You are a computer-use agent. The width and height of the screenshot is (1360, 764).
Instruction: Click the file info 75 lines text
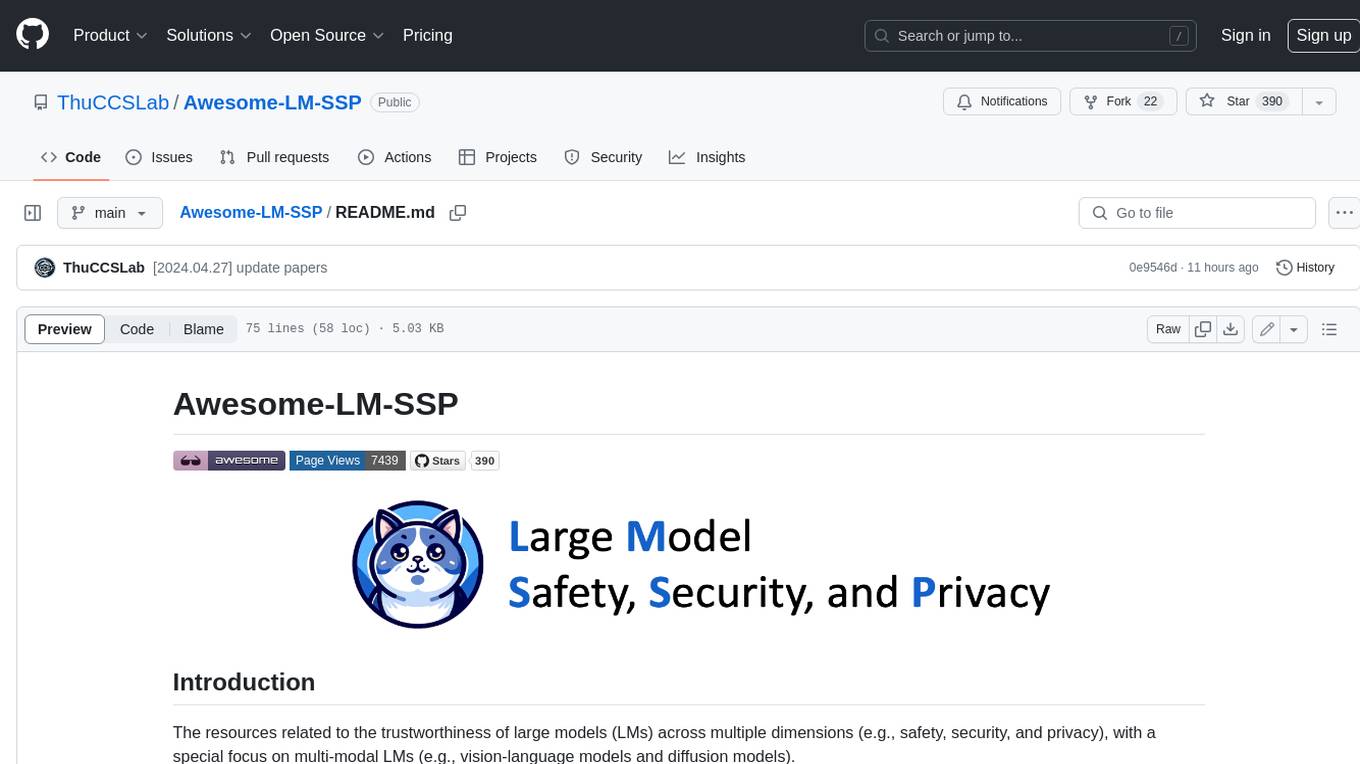[x=344, y=329]
